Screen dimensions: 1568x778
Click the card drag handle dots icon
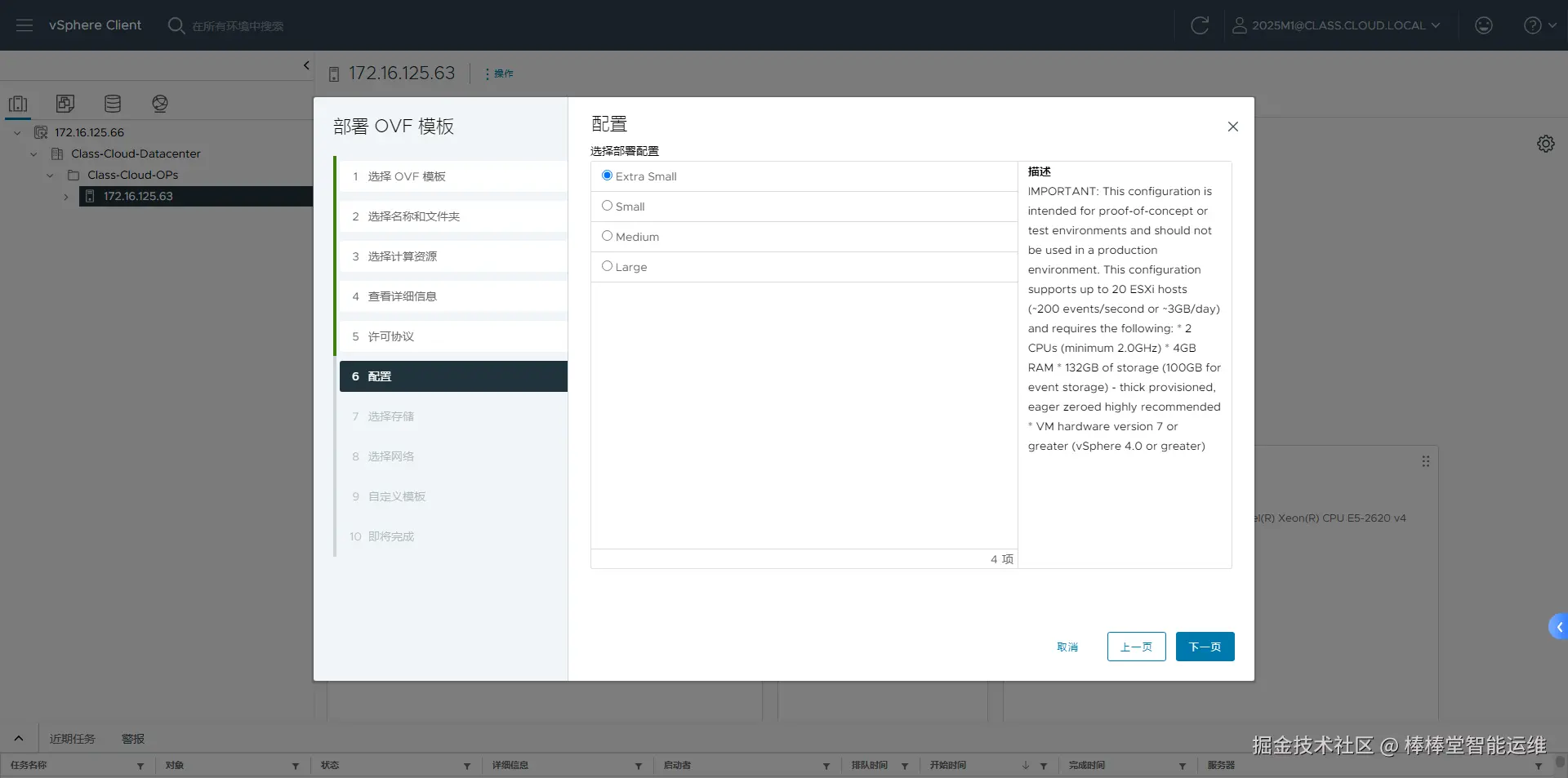pos(1426,461)
